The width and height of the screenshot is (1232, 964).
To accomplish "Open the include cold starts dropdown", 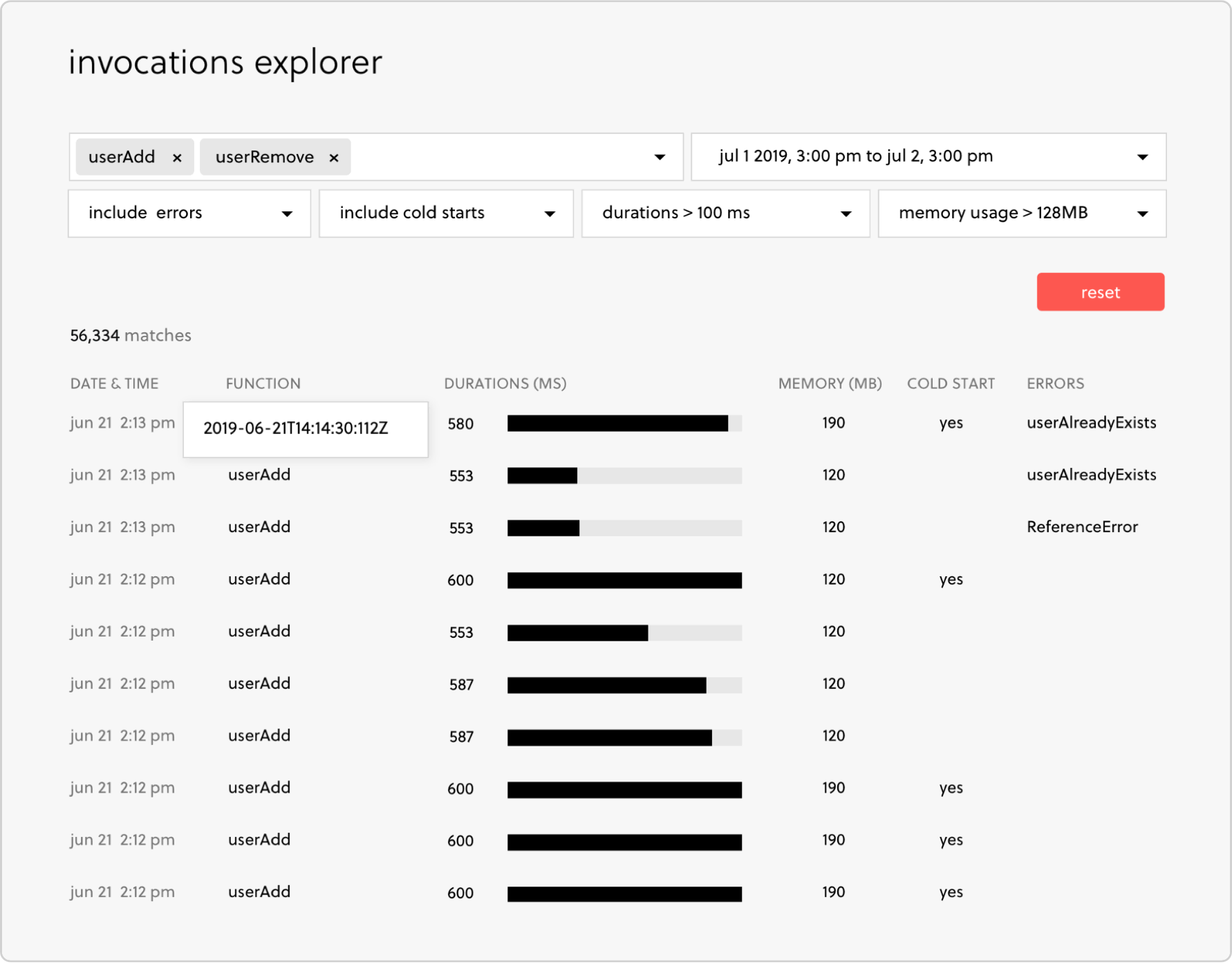I will [x=446, y=214].
